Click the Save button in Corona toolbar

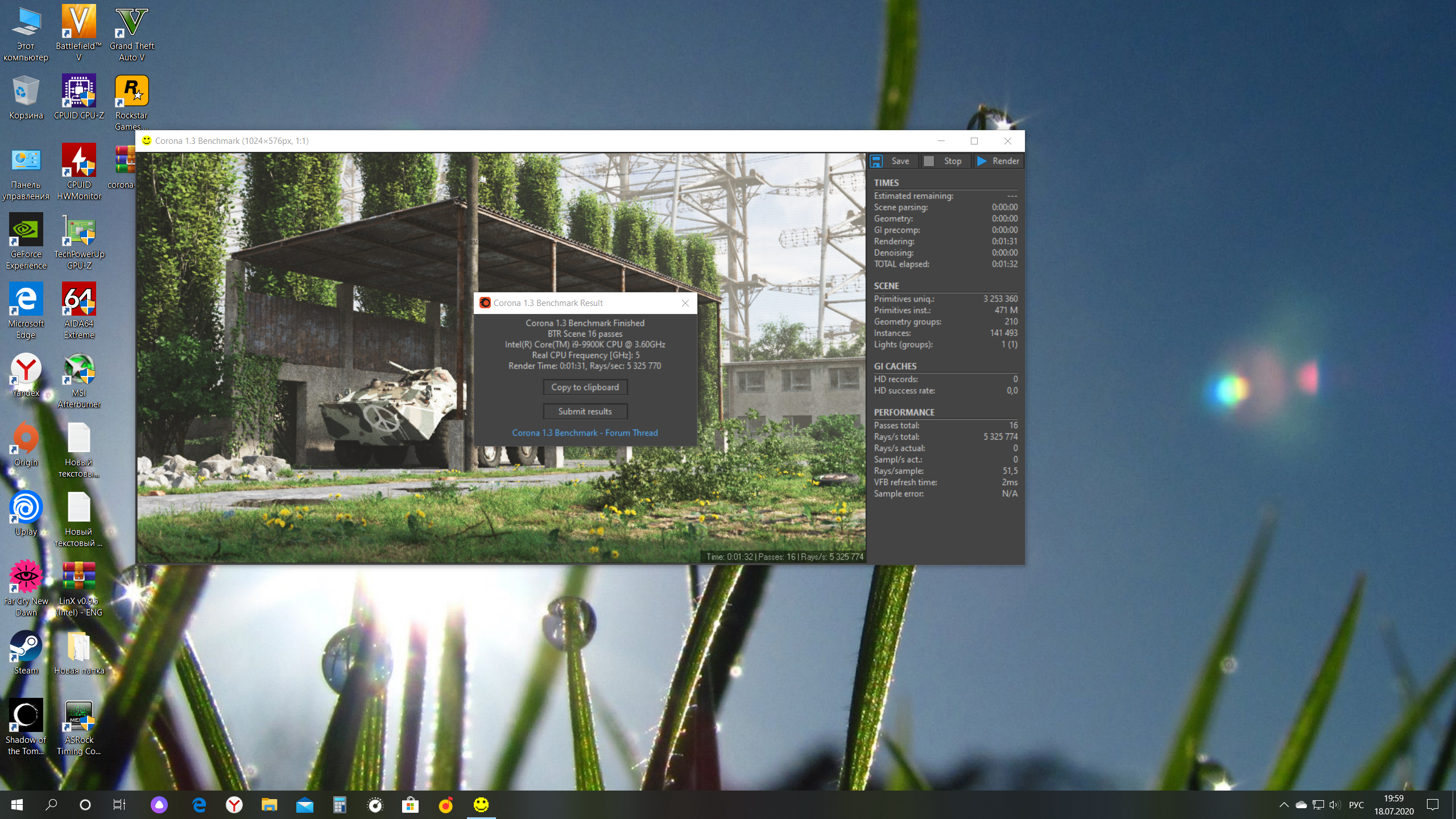tap(893, 161)
